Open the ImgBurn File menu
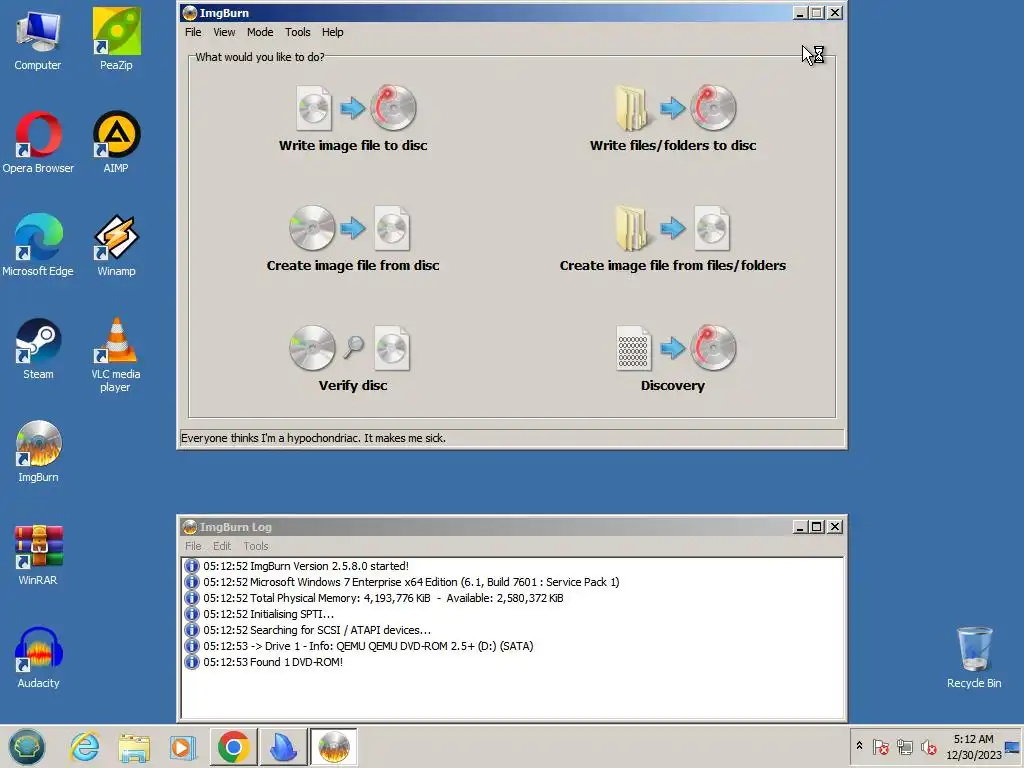 click(193, 32)
